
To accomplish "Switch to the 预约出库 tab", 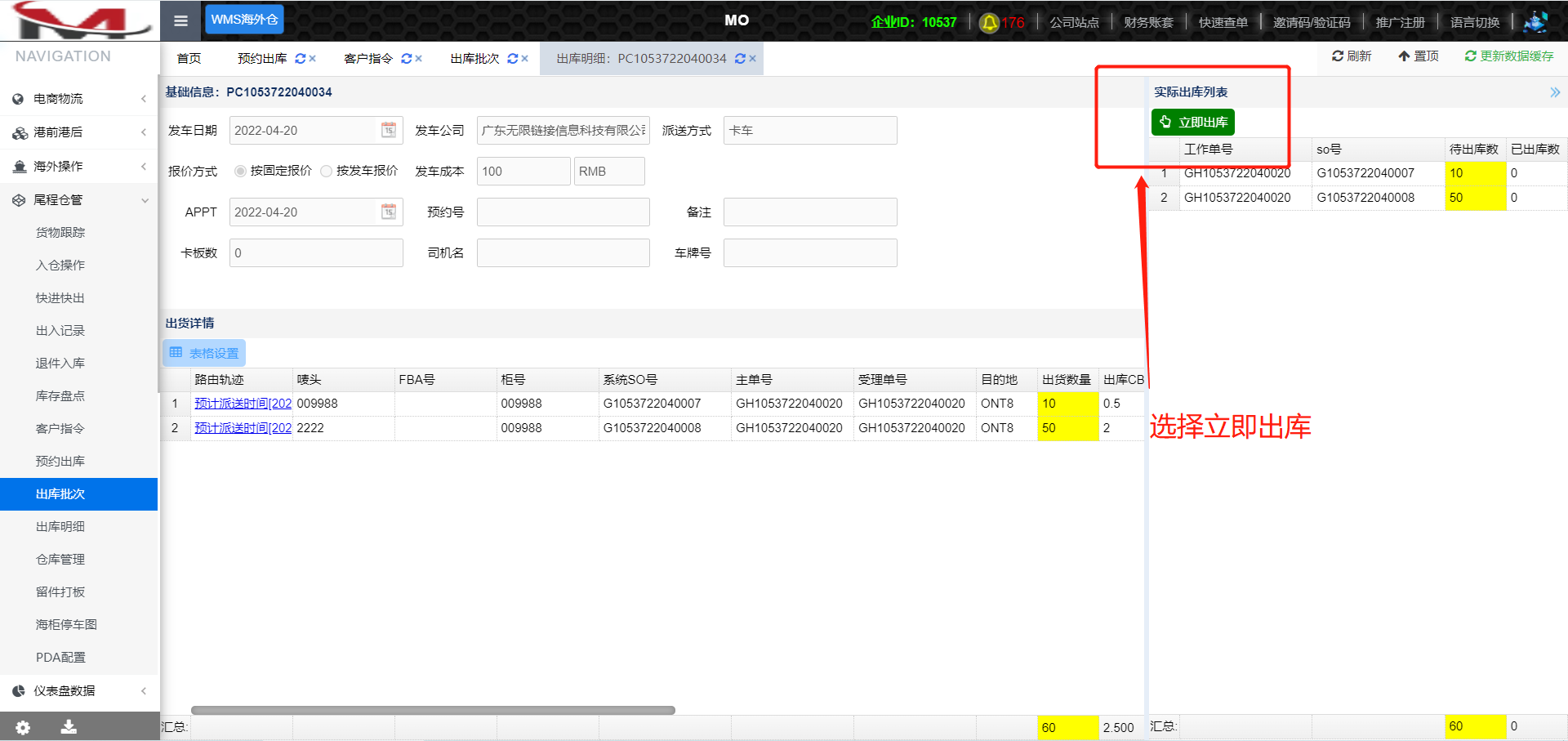I will (x=262, y=59).
